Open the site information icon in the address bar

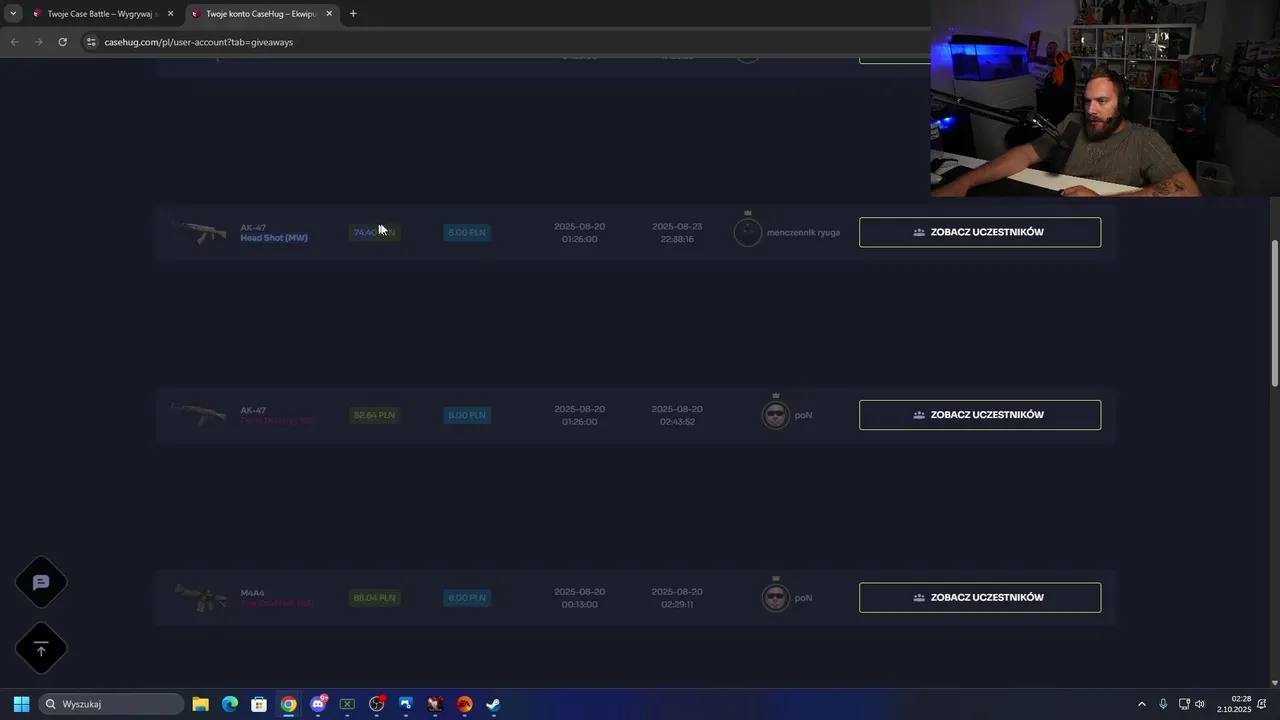click(x=91, y=42)
